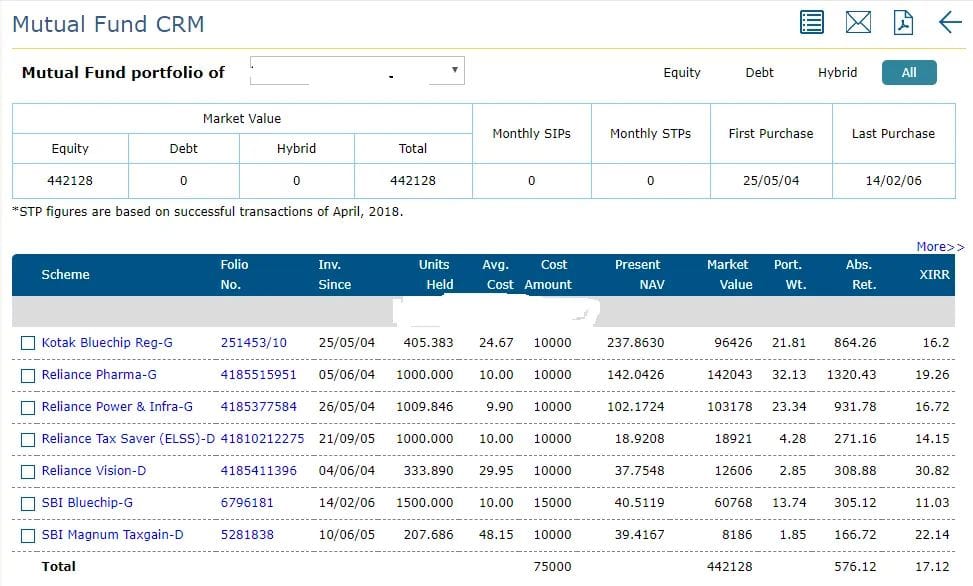Screen dimensions: 973x586
Task: Click the More>> link
Action: [x=940, y=246]
